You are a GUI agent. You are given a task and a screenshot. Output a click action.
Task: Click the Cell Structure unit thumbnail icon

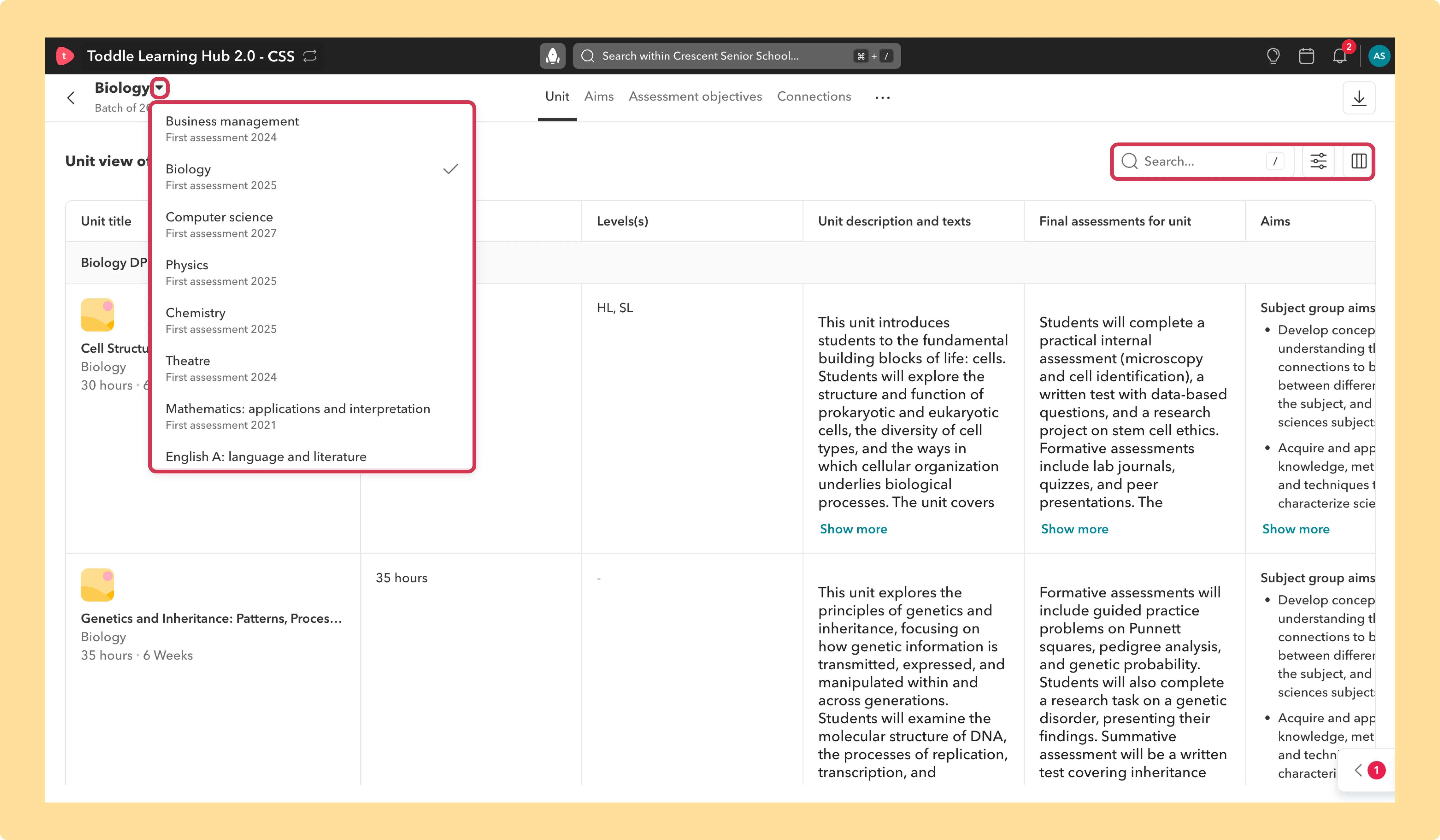[x=97, y=315]
